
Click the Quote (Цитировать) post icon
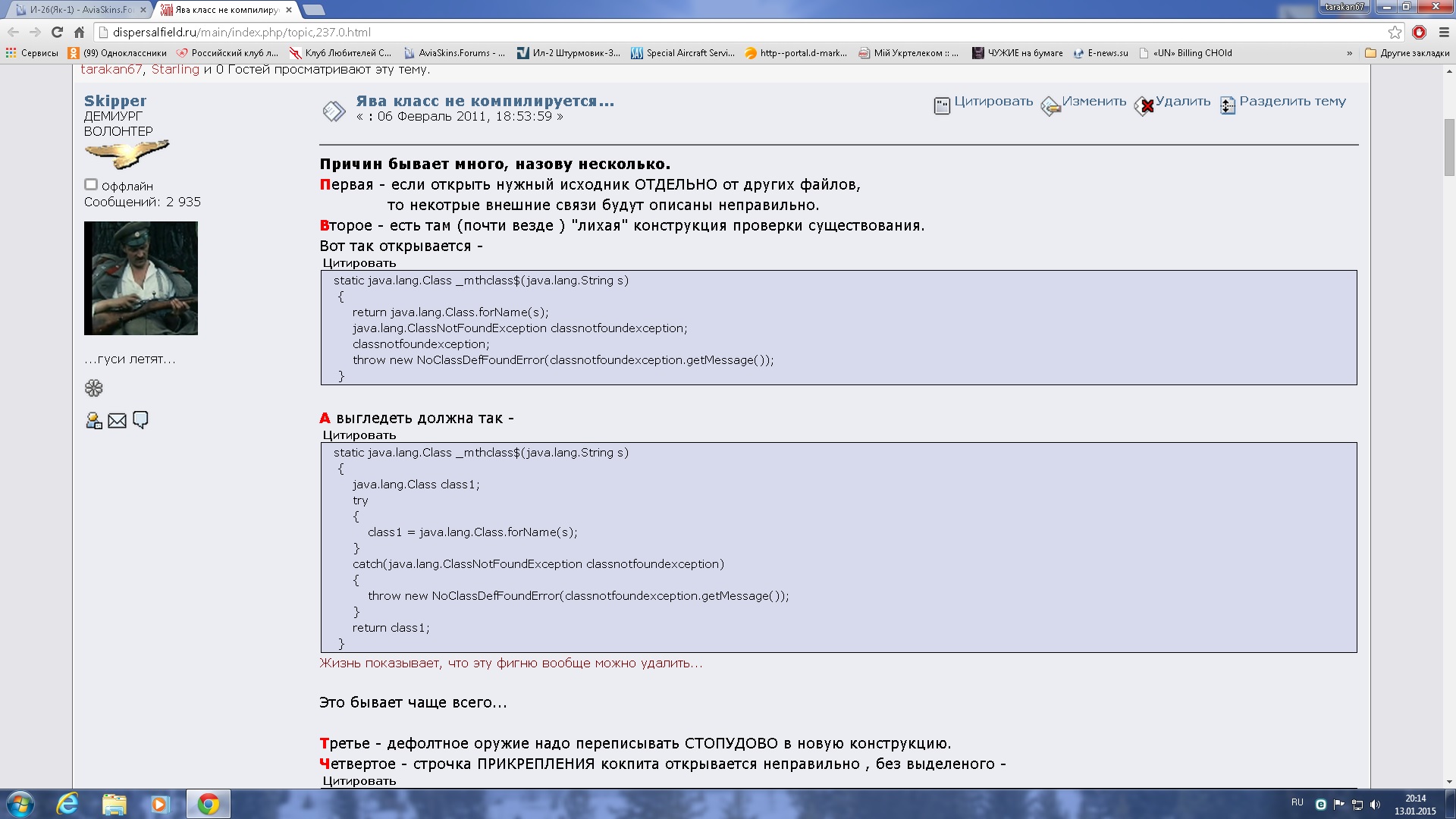click(942, 105)
